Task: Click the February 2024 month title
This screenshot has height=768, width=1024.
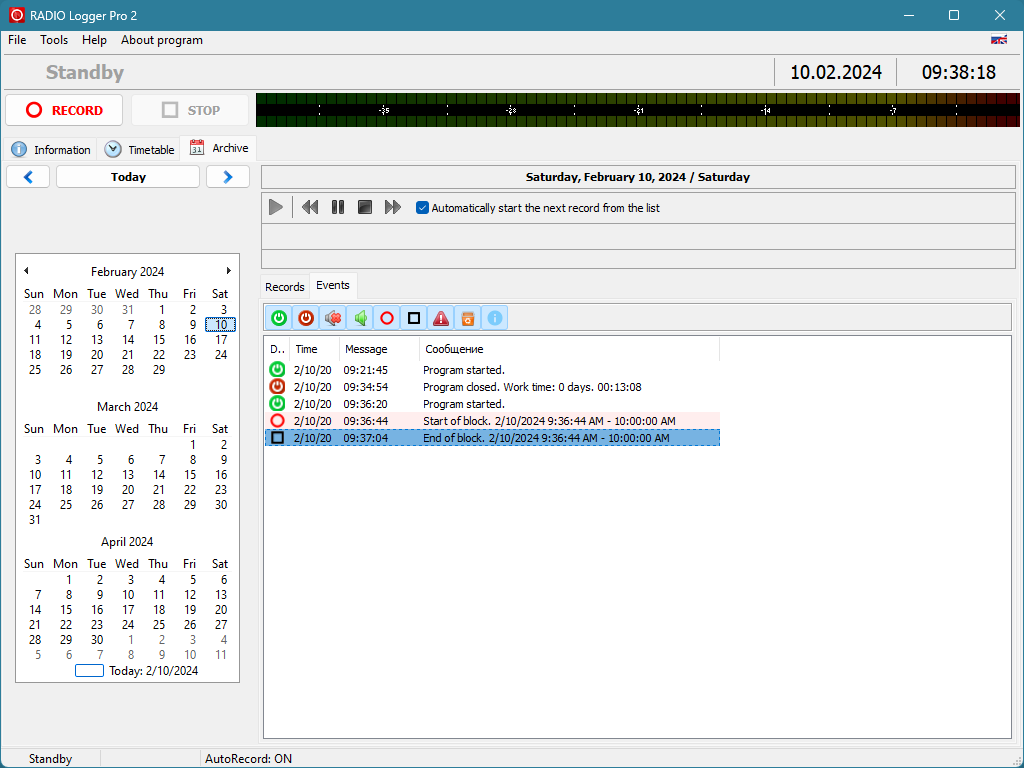Action: click(127, 272)
